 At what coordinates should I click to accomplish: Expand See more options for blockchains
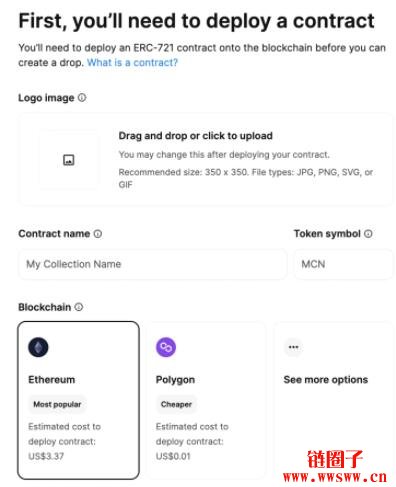pos(326,380)
